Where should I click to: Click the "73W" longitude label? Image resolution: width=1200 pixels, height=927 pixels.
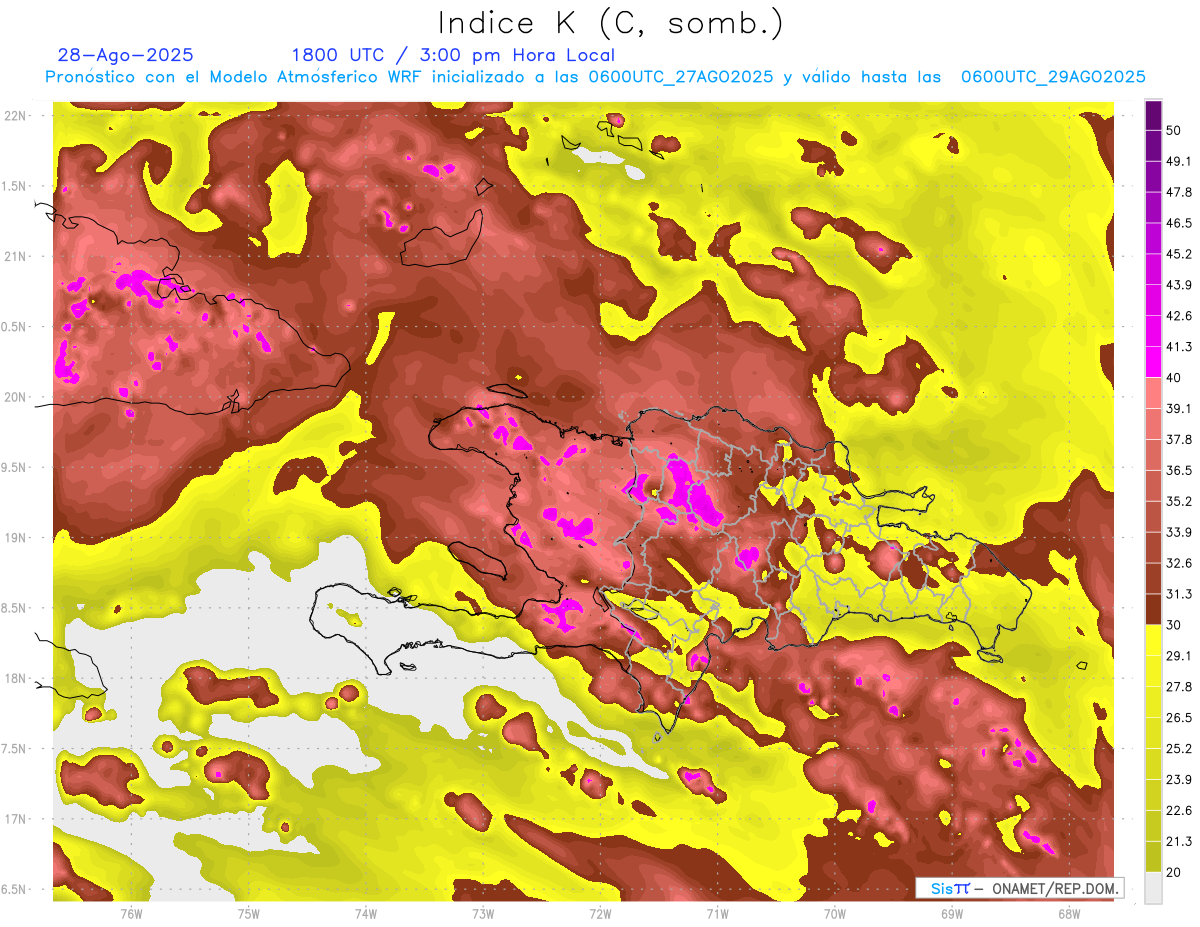tap(483, 914)
